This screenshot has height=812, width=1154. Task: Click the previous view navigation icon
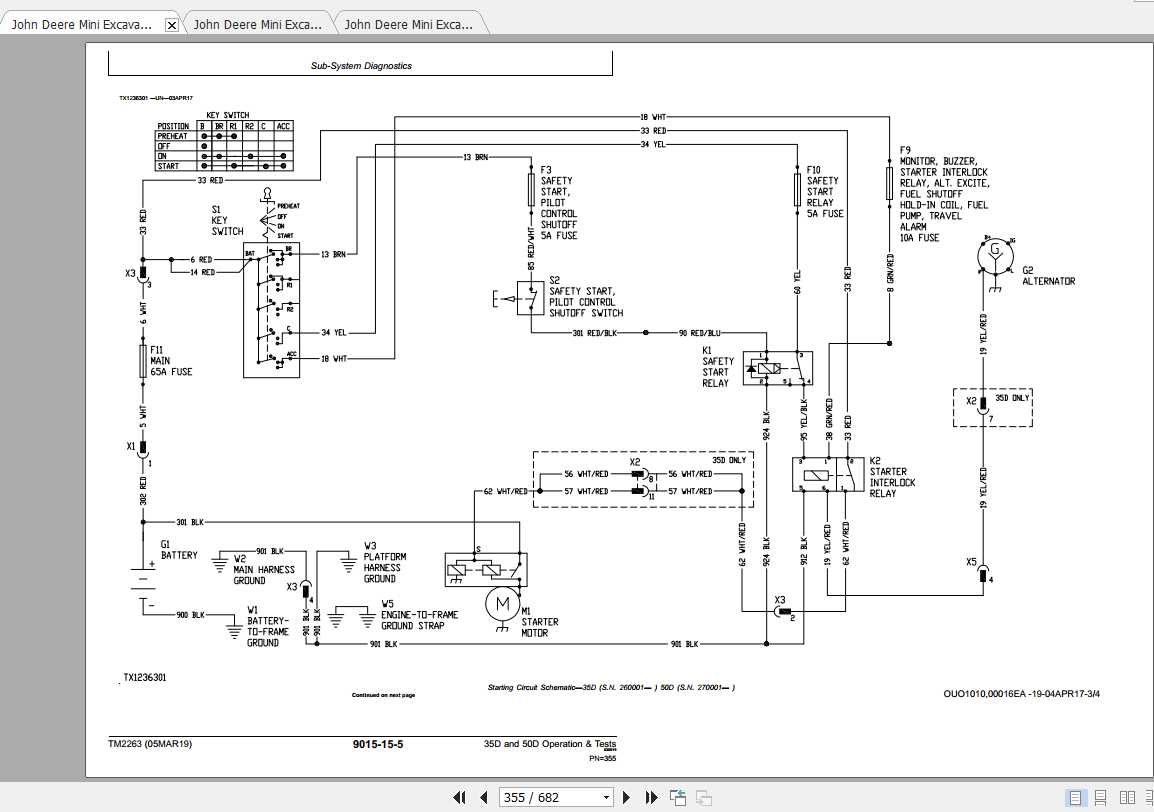point(679,797)
